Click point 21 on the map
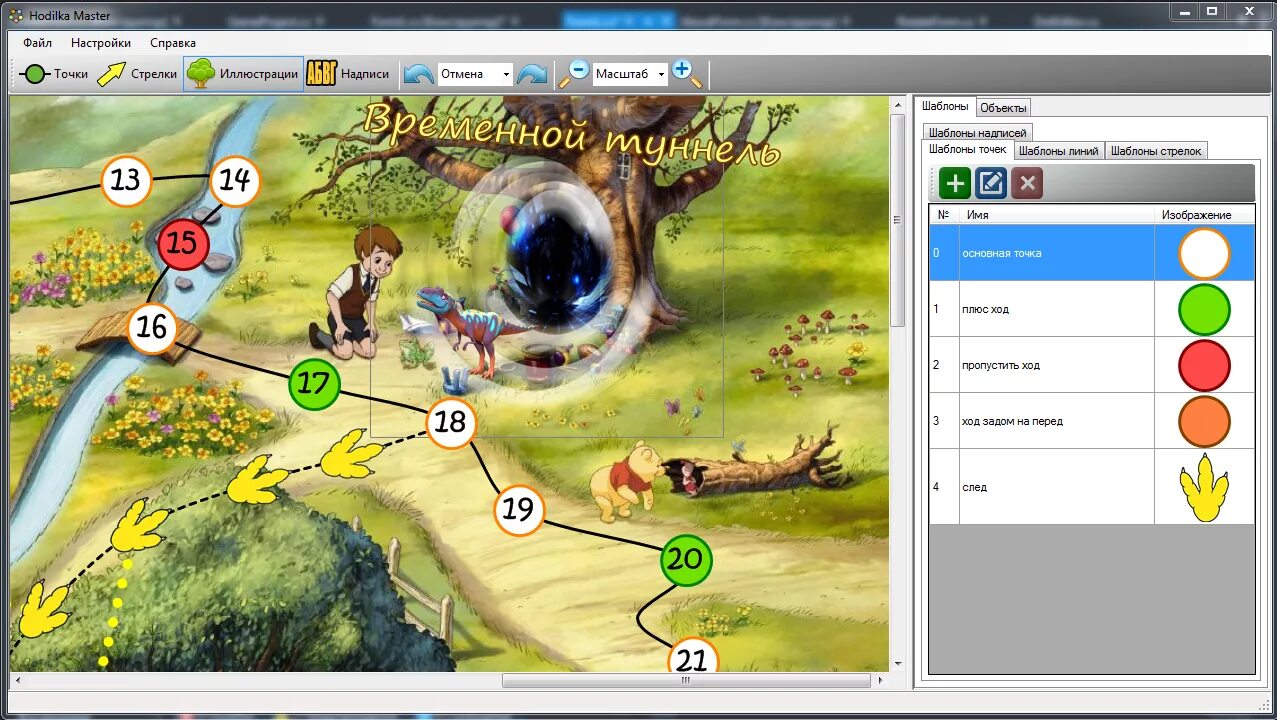1277x720 pixels. tap(692, 656)
